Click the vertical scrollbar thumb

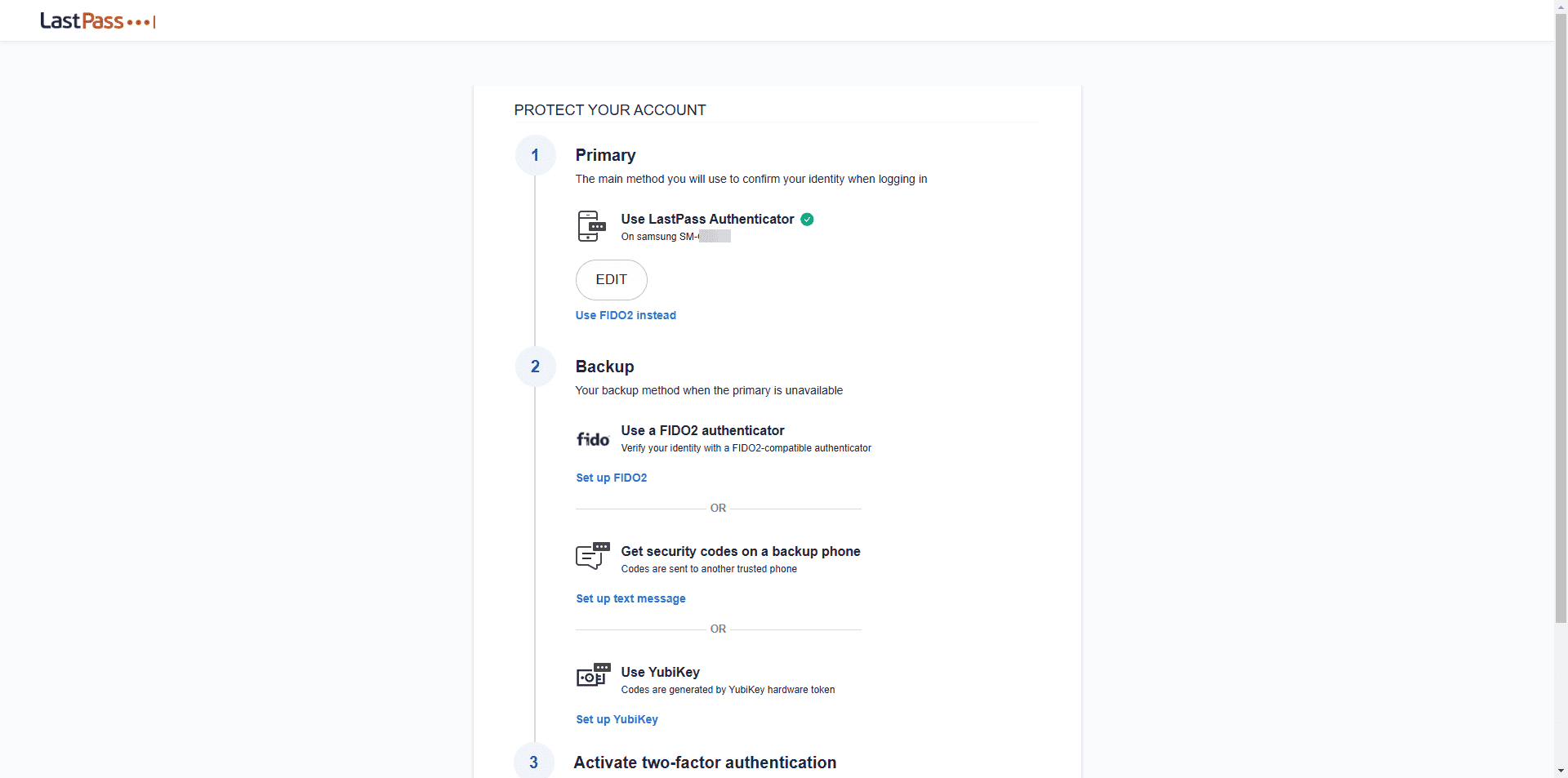coord(1561,318)
